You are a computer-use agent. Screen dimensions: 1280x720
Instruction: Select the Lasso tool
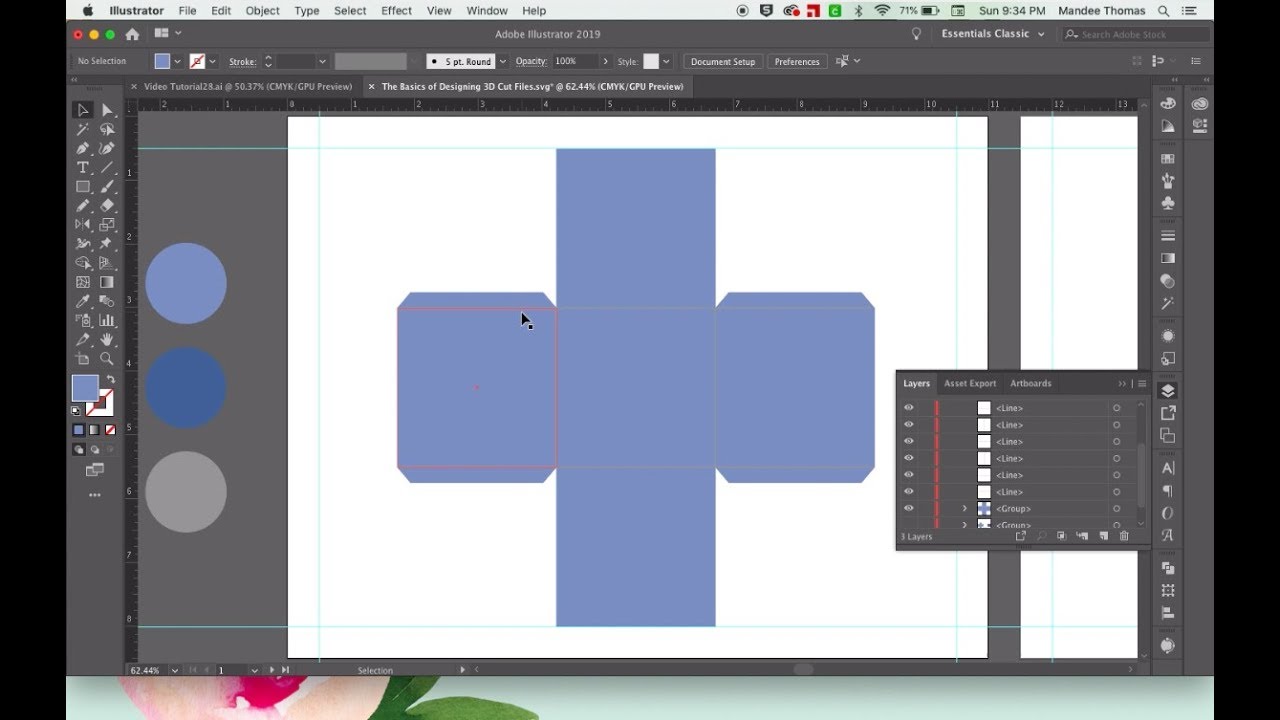106,129
